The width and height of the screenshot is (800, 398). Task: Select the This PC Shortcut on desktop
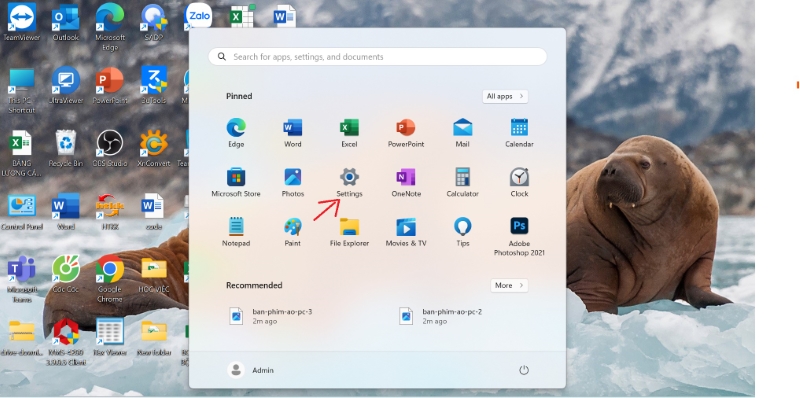(21, 90)
